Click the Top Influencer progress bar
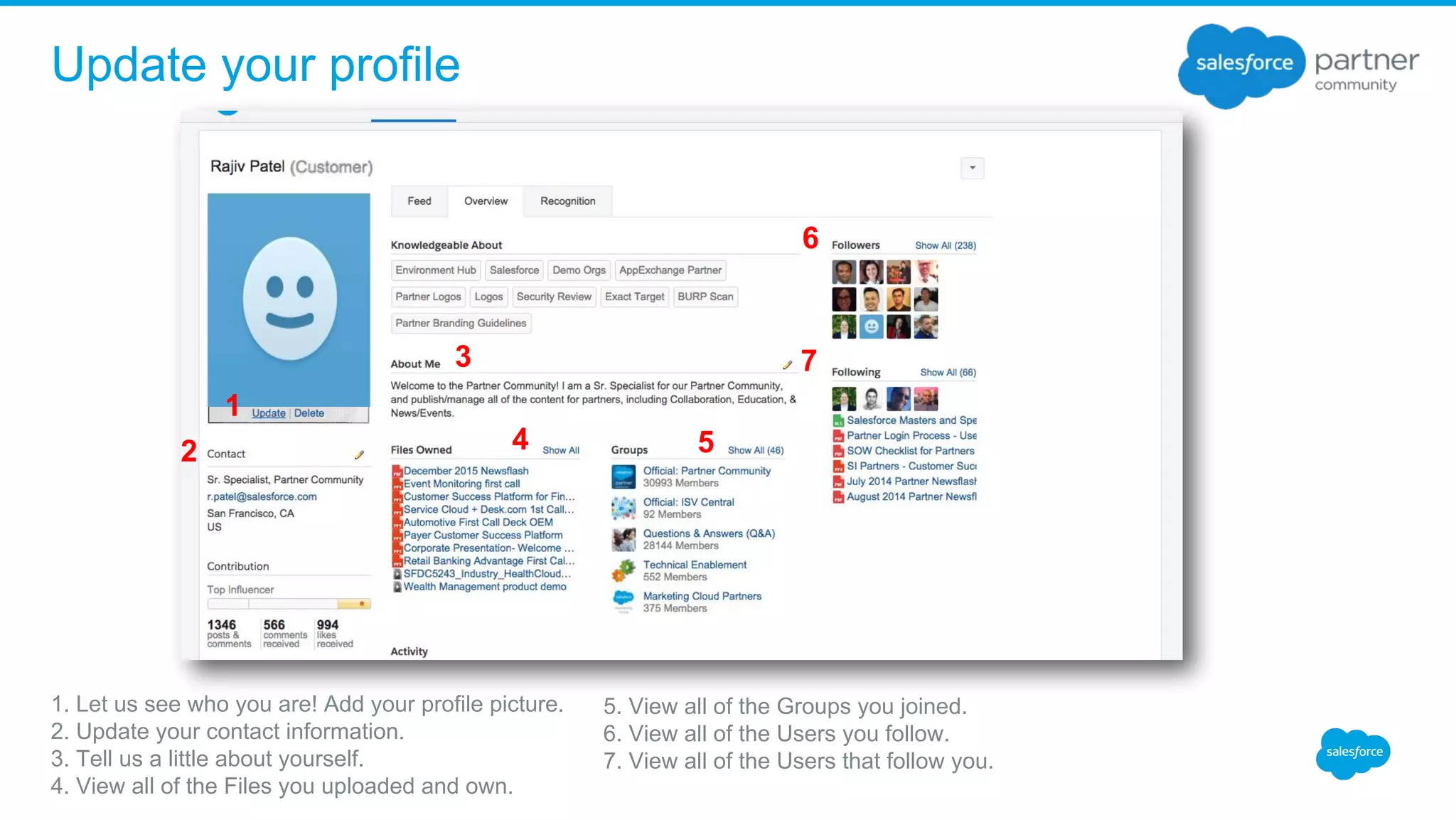This screenshot has height=820, width=1456. pyautogui.click(x=289, y=604)
